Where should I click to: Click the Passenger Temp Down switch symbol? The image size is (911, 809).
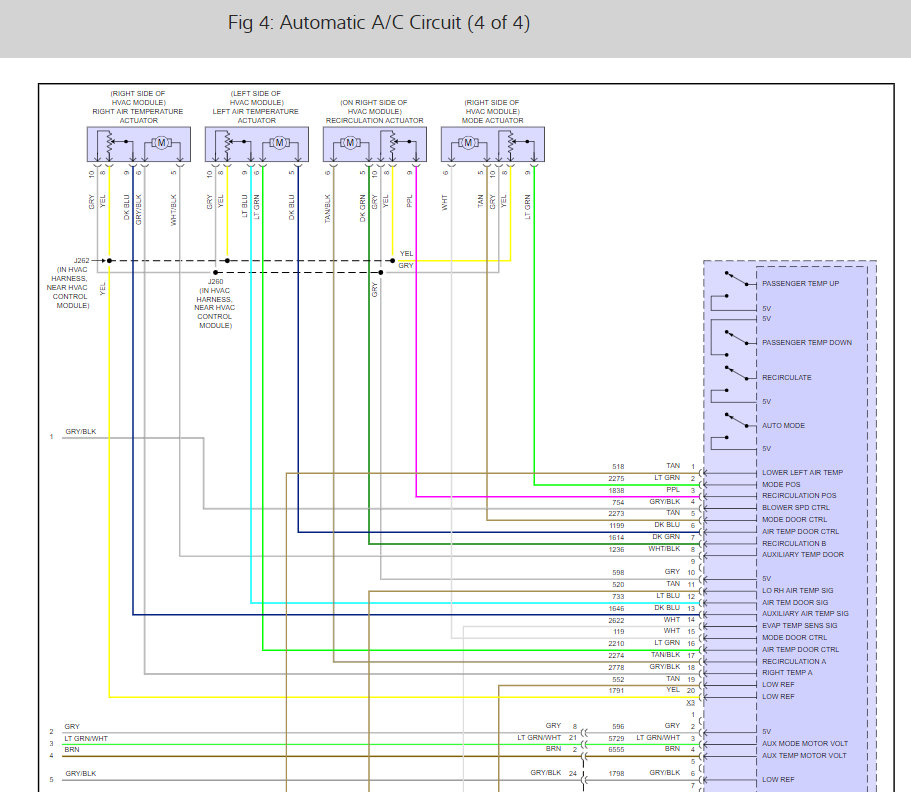(x=737, y=337)
